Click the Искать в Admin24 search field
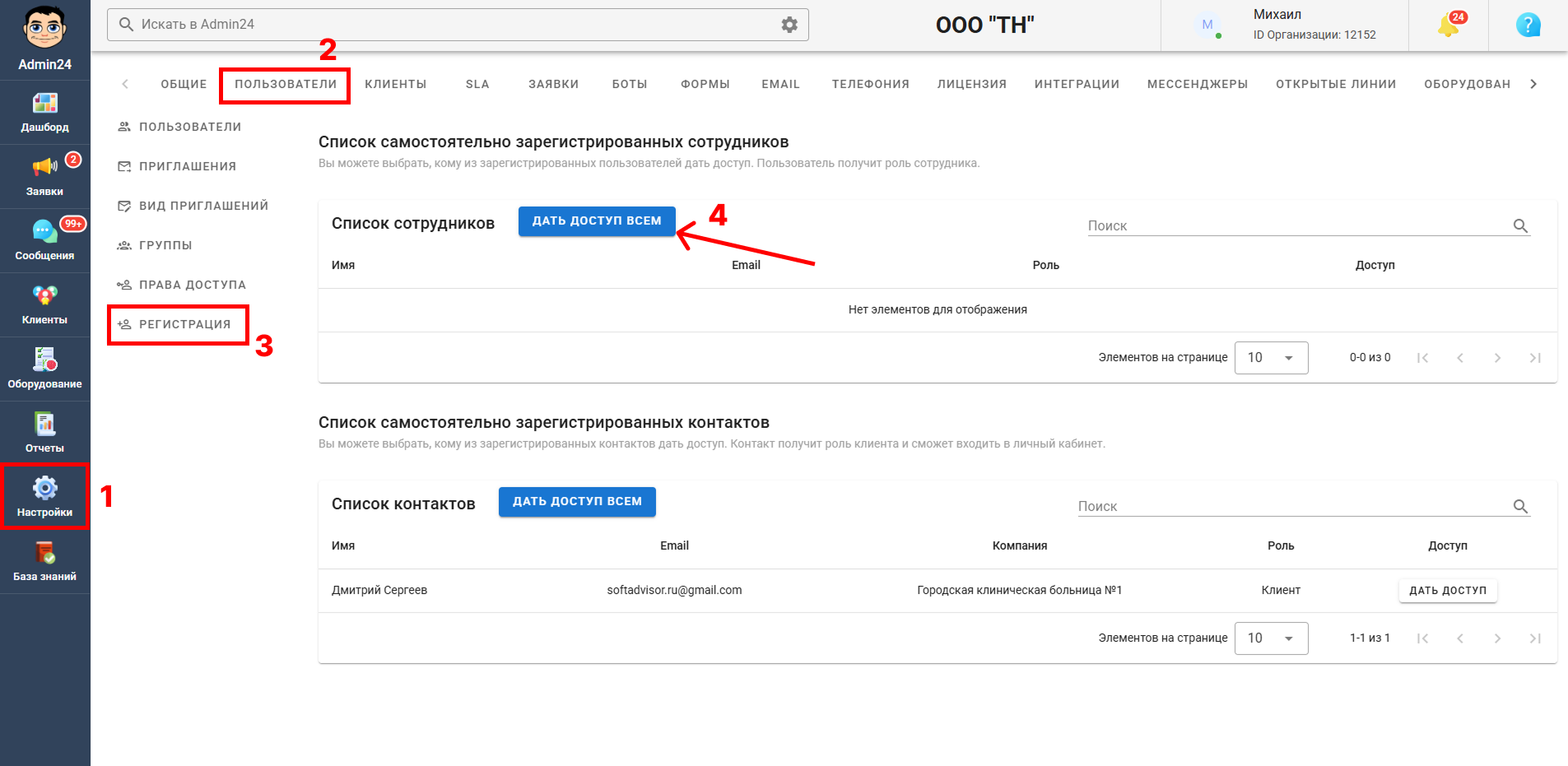Viewport: 1568px width, 766px height. click(458, 25)
